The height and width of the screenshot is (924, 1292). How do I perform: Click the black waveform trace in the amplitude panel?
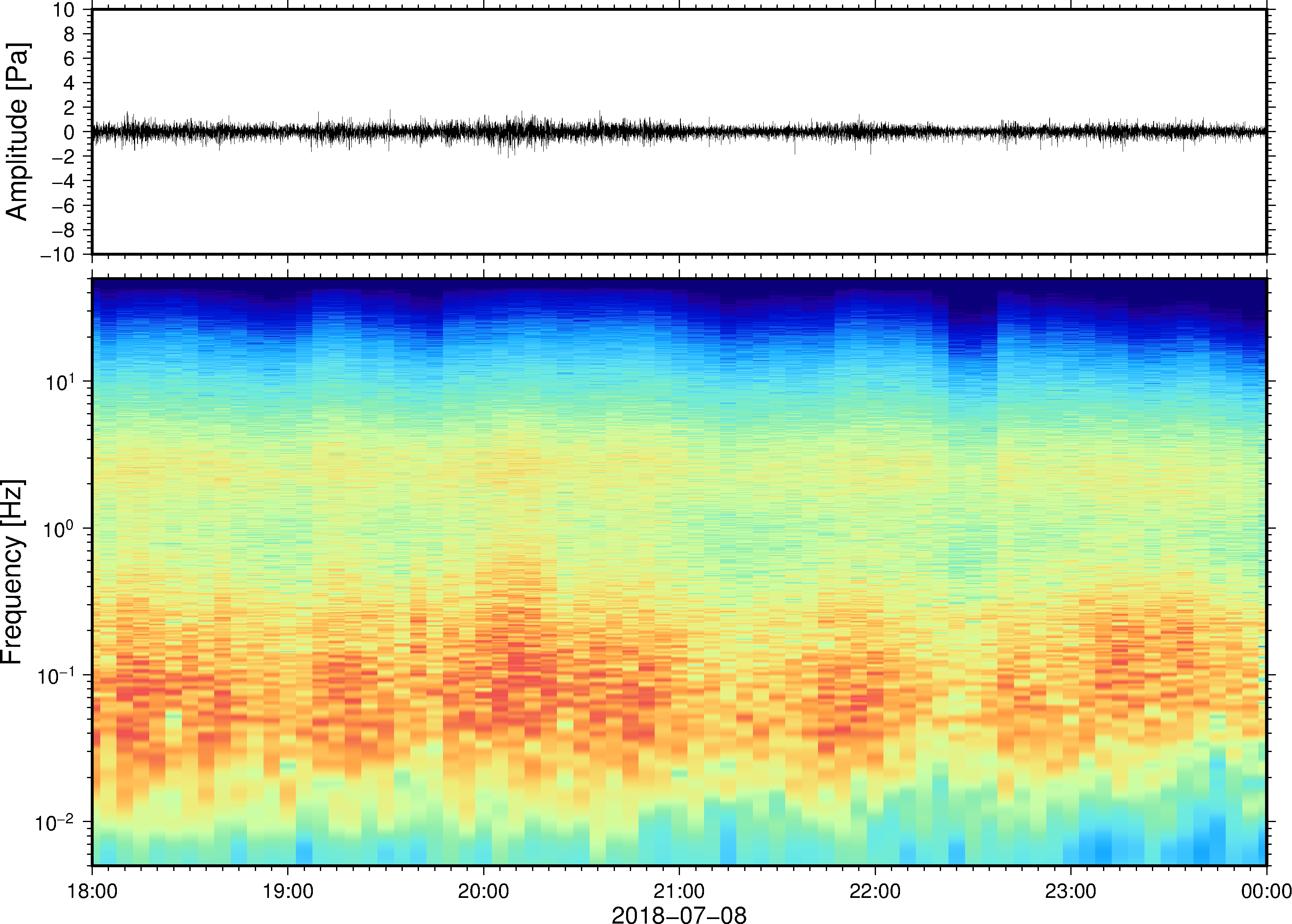[x=679, y=131]
